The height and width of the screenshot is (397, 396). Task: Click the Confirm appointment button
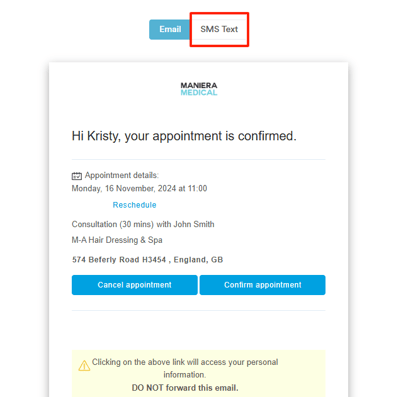(263, 285)
